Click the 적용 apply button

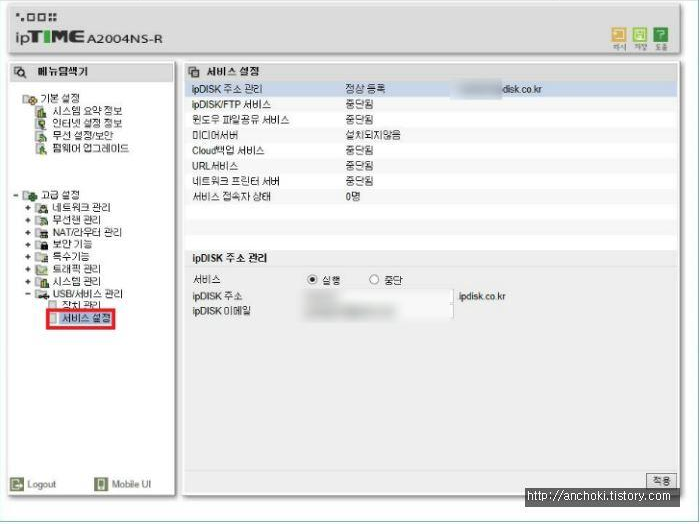coord(662,481)
